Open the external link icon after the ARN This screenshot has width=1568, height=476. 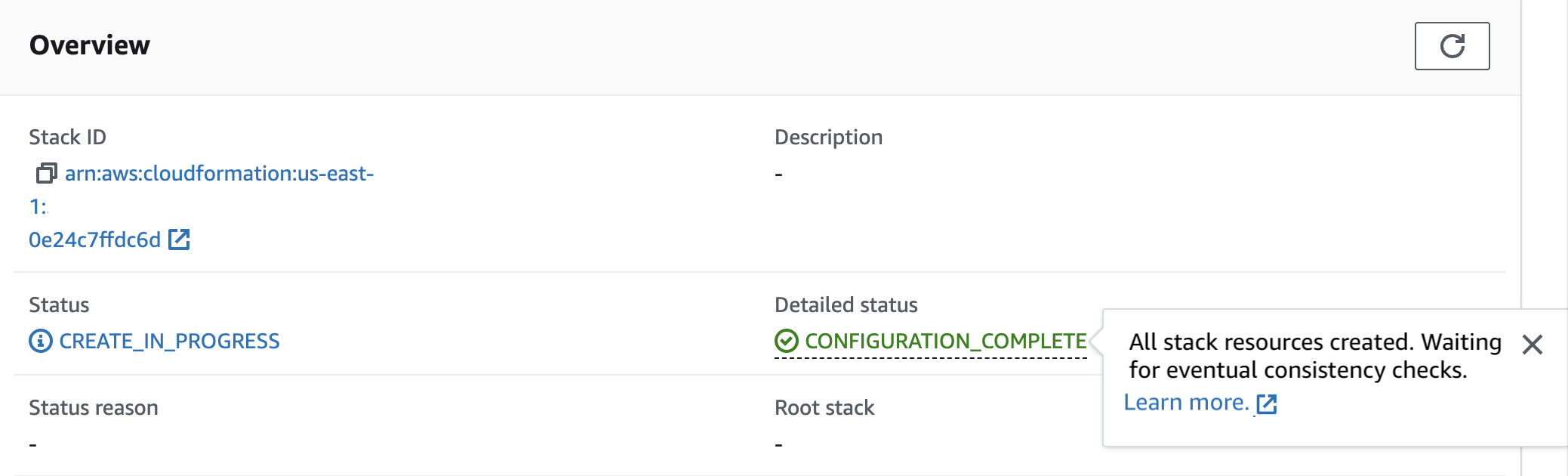(179, 239)
